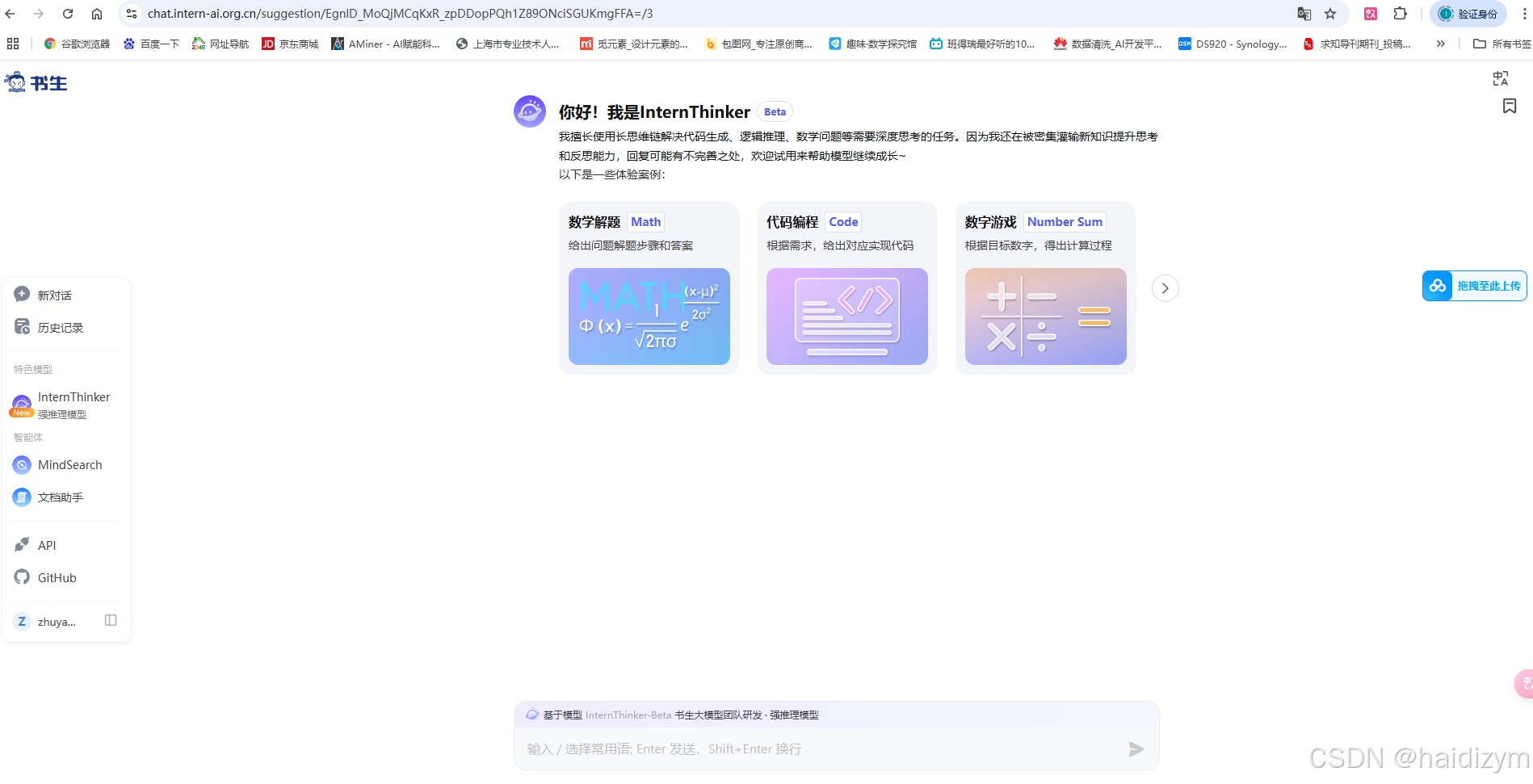Open the AMiner bookmark
The image size is (1533, 784).
tap(386, 44)
